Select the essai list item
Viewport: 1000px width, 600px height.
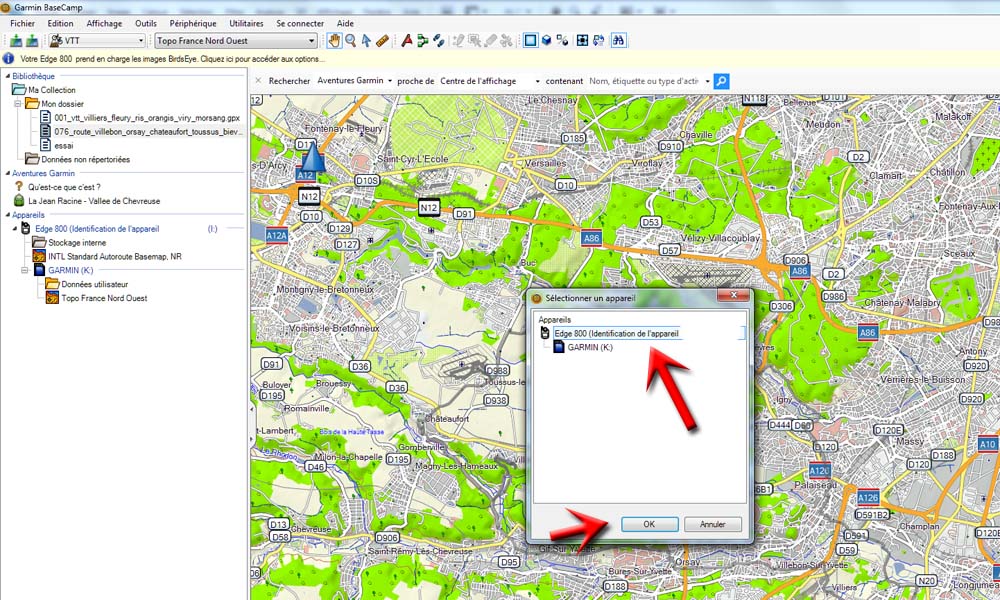coord(64,146)
